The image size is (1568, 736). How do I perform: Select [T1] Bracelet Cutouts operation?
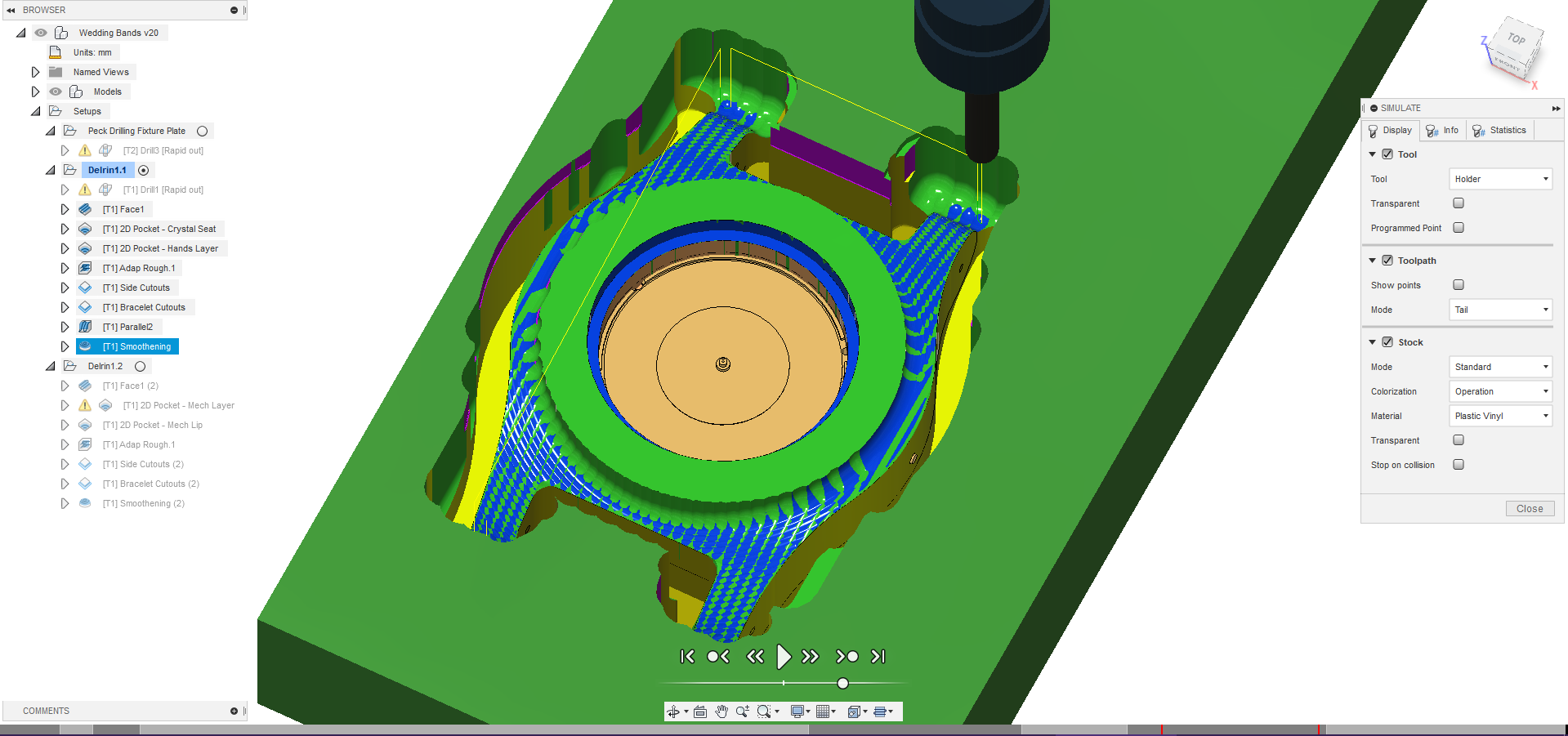[144, 307]
